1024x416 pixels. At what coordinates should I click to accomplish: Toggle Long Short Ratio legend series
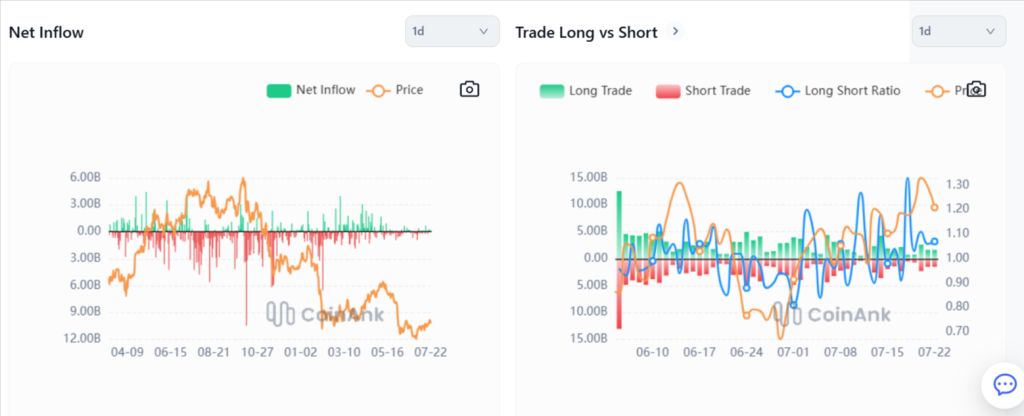(x=838, y=91)
